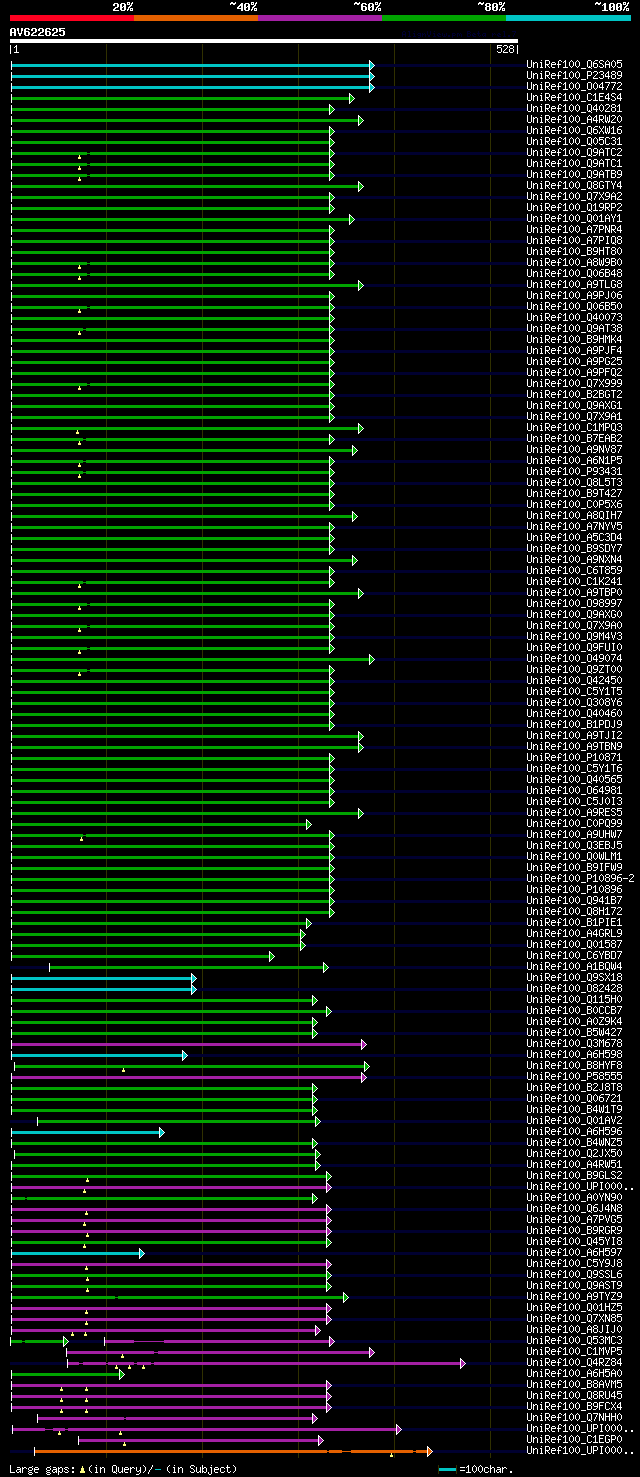Select the UniRef100_A8QIH7 label

[x=574, y=516]
